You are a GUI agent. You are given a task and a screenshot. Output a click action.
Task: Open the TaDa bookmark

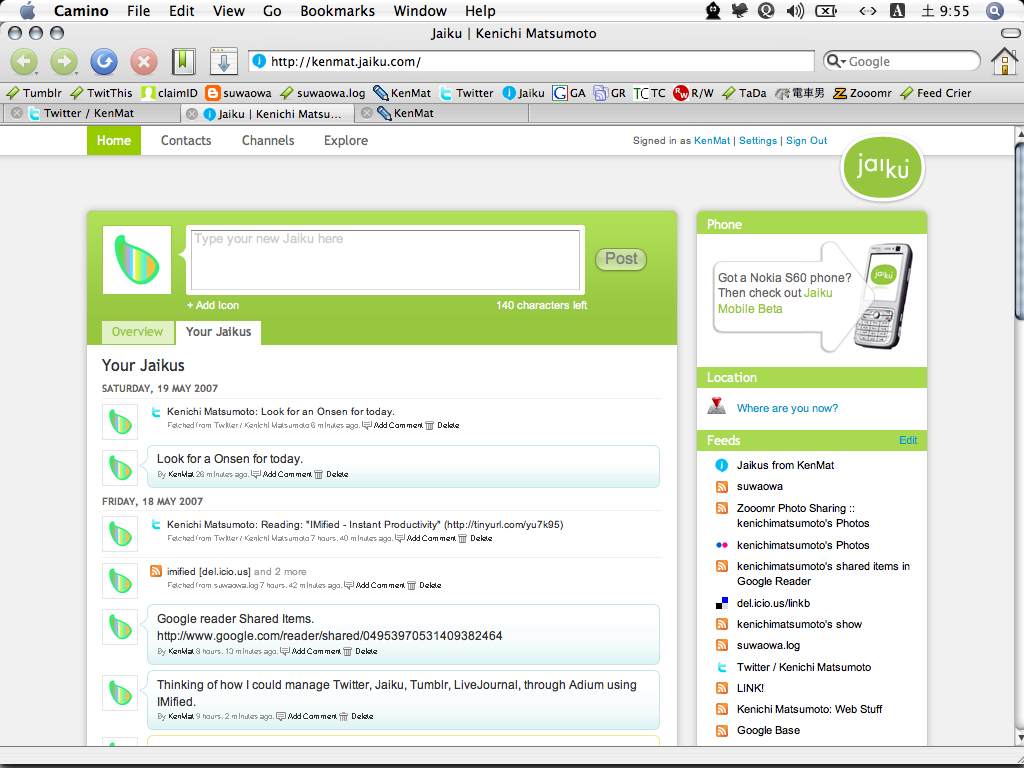[x=744, y=93]
